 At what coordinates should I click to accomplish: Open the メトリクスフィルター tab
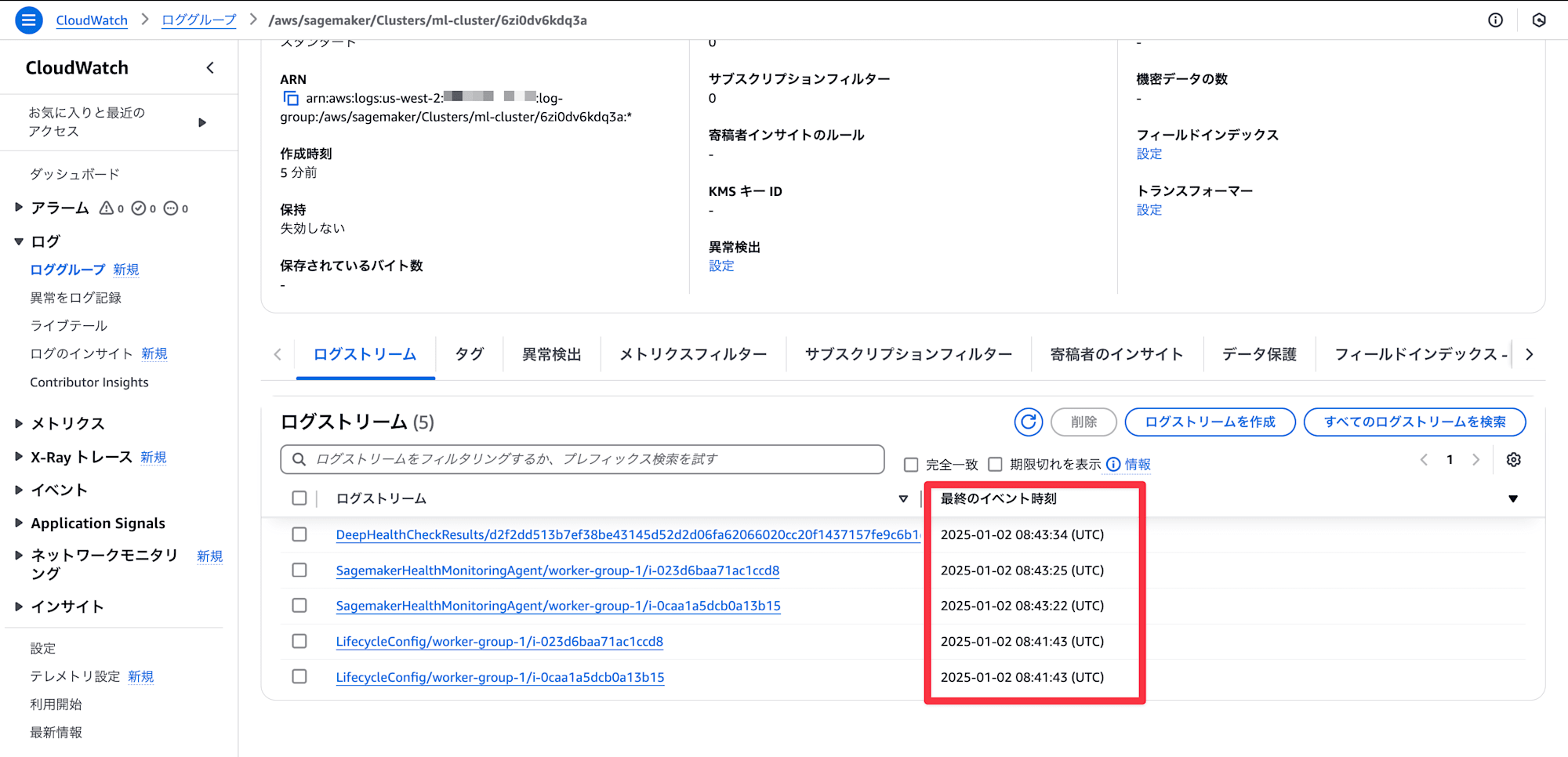pyautogui.click(x=693, y=354)
